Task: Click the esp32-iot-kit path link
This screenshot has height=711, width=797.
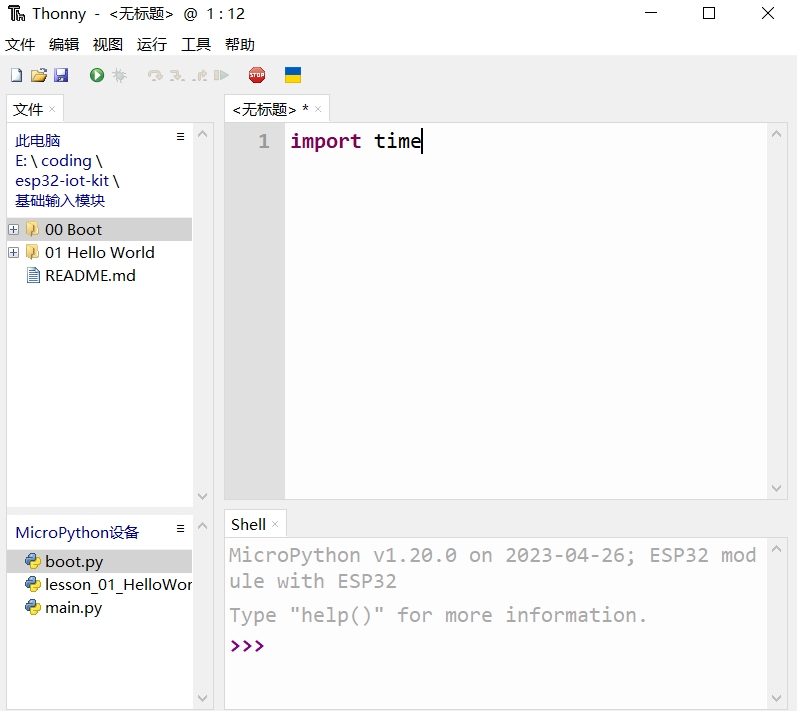Action: 62,181
